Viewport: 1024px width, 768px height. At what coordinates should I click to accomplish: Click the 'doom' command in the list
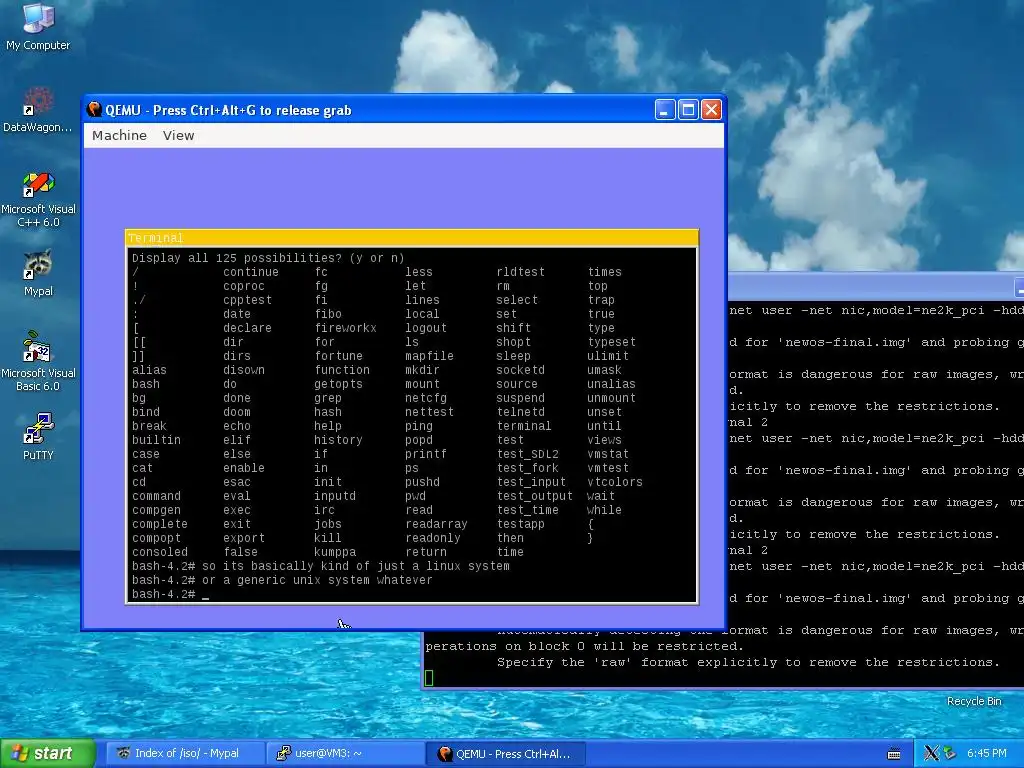click(236, 412)
